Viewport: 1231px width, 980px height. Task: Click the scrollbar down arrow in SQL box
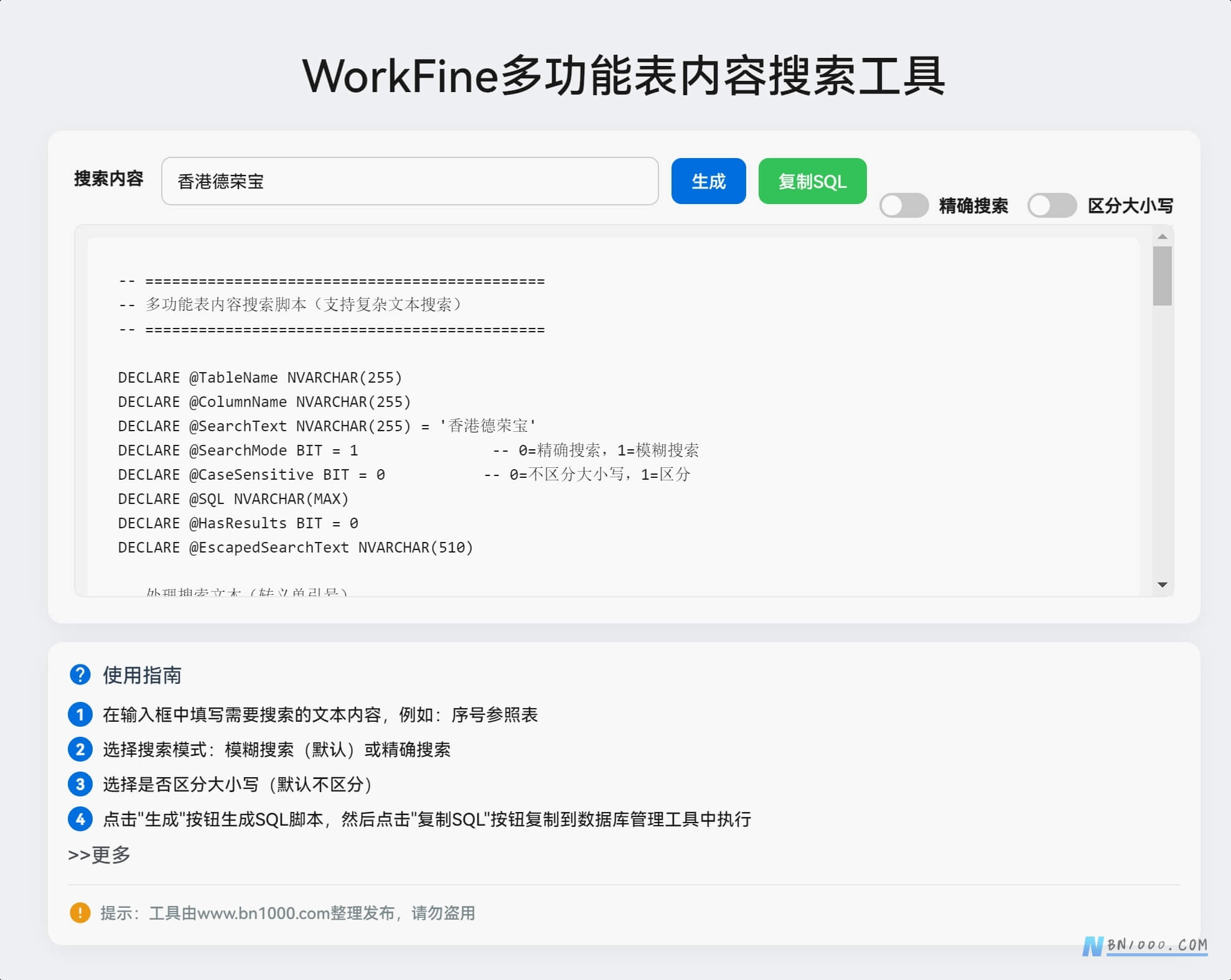(x=1162, y=585)
